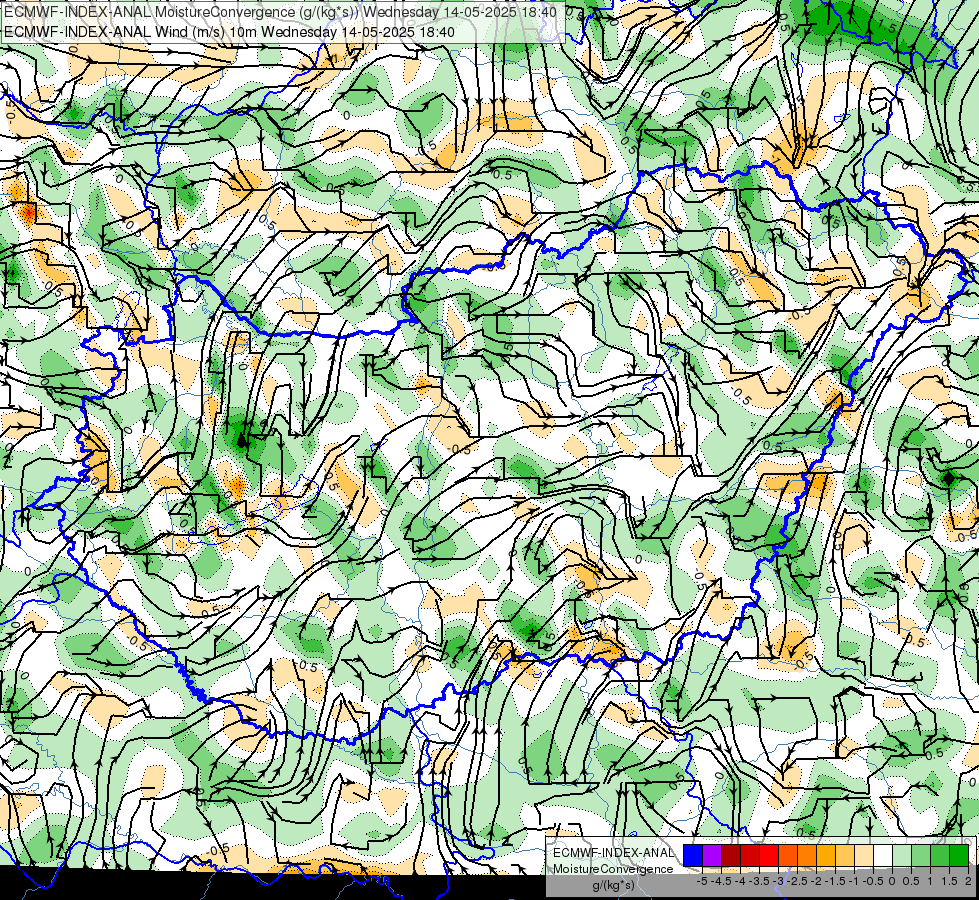Click the darkest green legend swatch from 1.5 to 2
The width and height of the screenshot is (979, 900).
pyautogui.click(x=959, y=856)
